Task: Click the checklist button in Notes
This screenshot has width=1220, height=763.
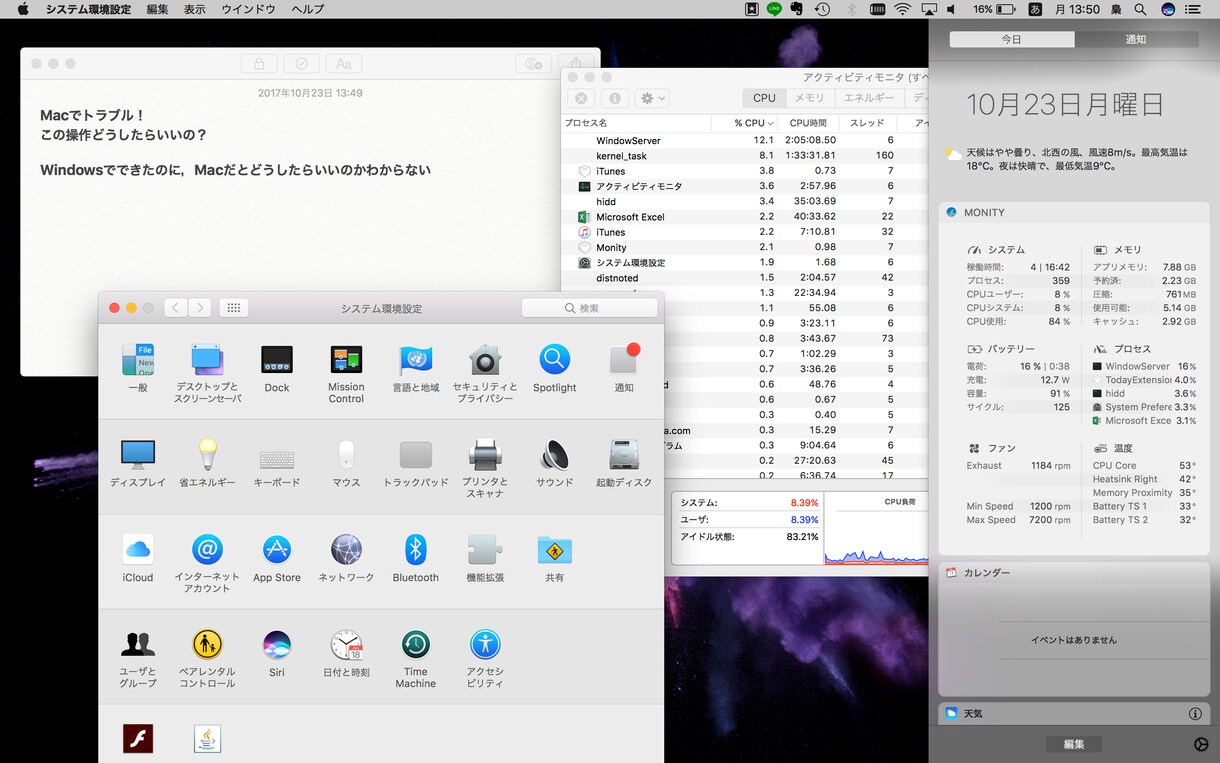Action: coord(301,63)
